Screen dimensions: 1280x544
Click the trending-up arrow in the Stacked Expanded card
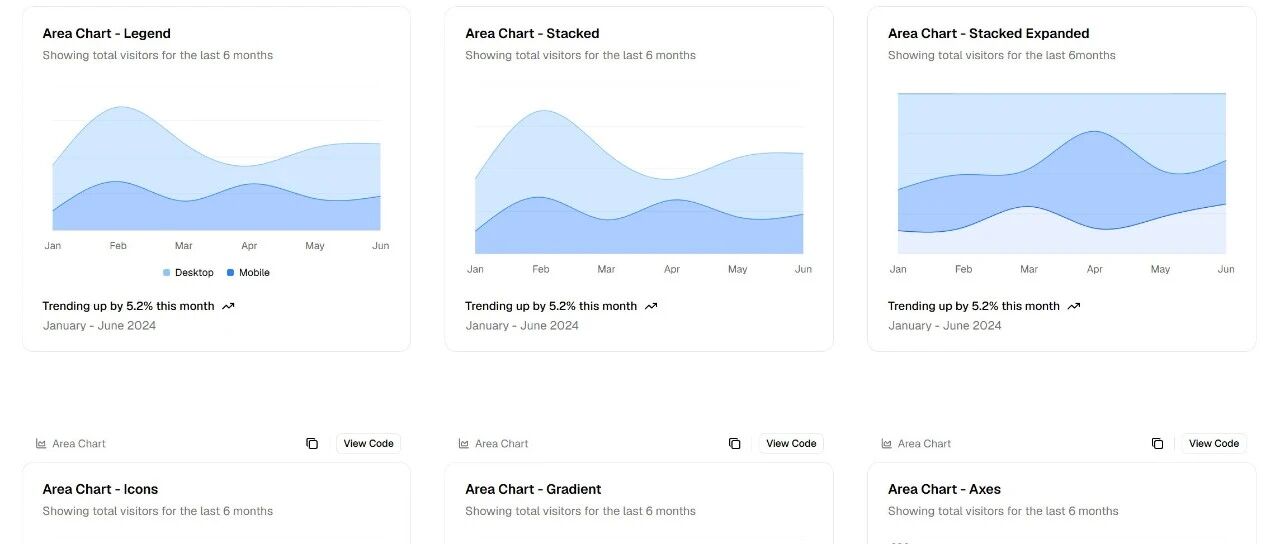1074,306
